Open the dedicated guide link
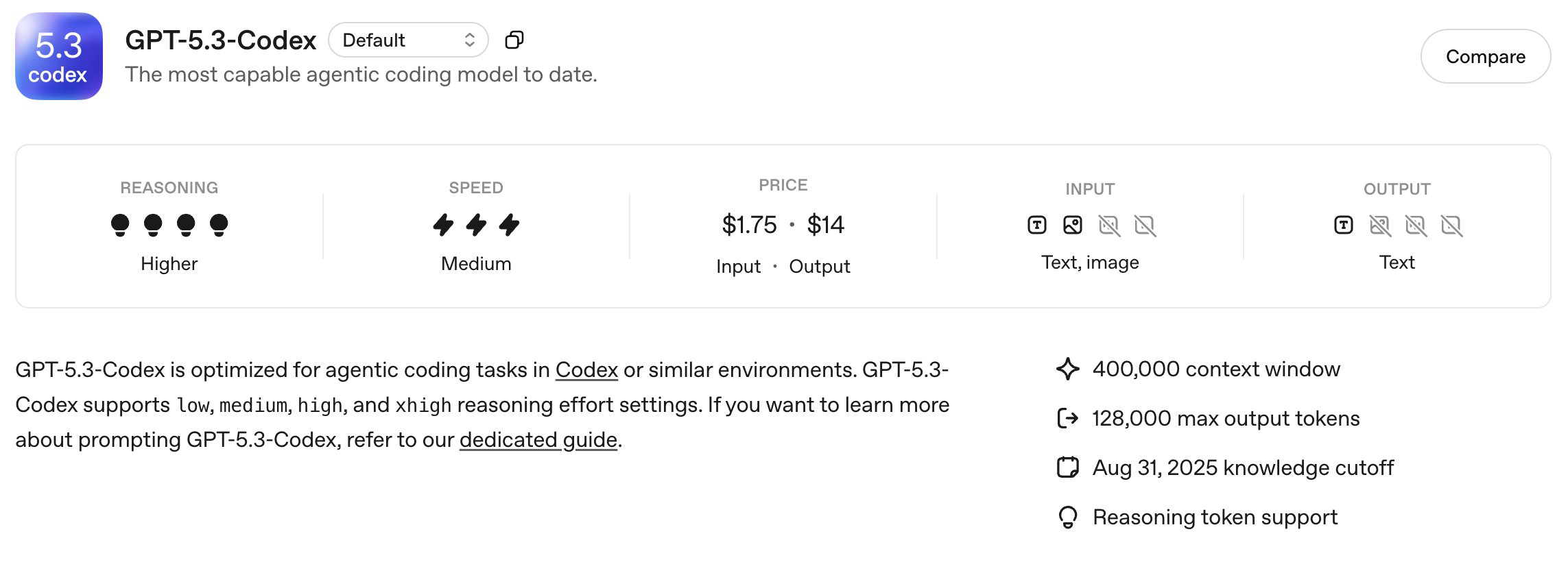Screen dimensions: 1568x573 pyautogui.click(x=538, y=440)
